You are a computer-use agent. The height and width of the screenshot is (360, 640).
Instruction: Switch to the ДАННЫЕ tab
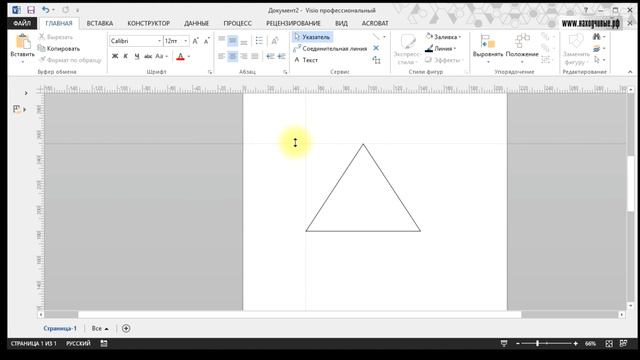pyautogui.click(x=196, y=23)
